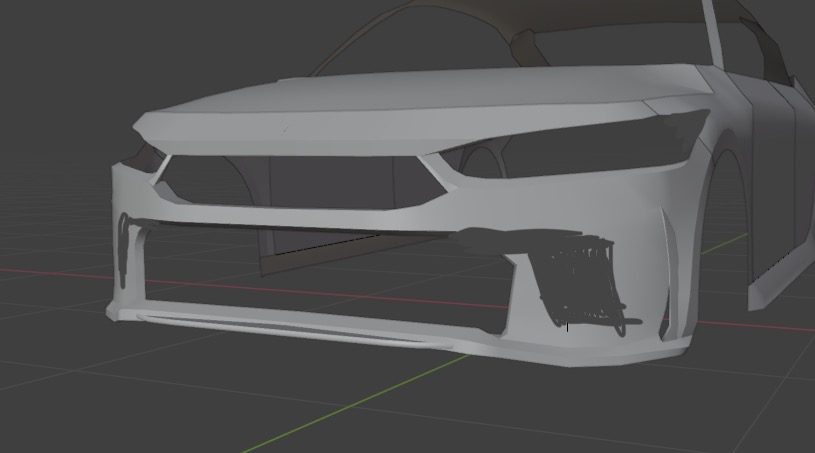Click the dark headlight housing on the car

[577, 145]
